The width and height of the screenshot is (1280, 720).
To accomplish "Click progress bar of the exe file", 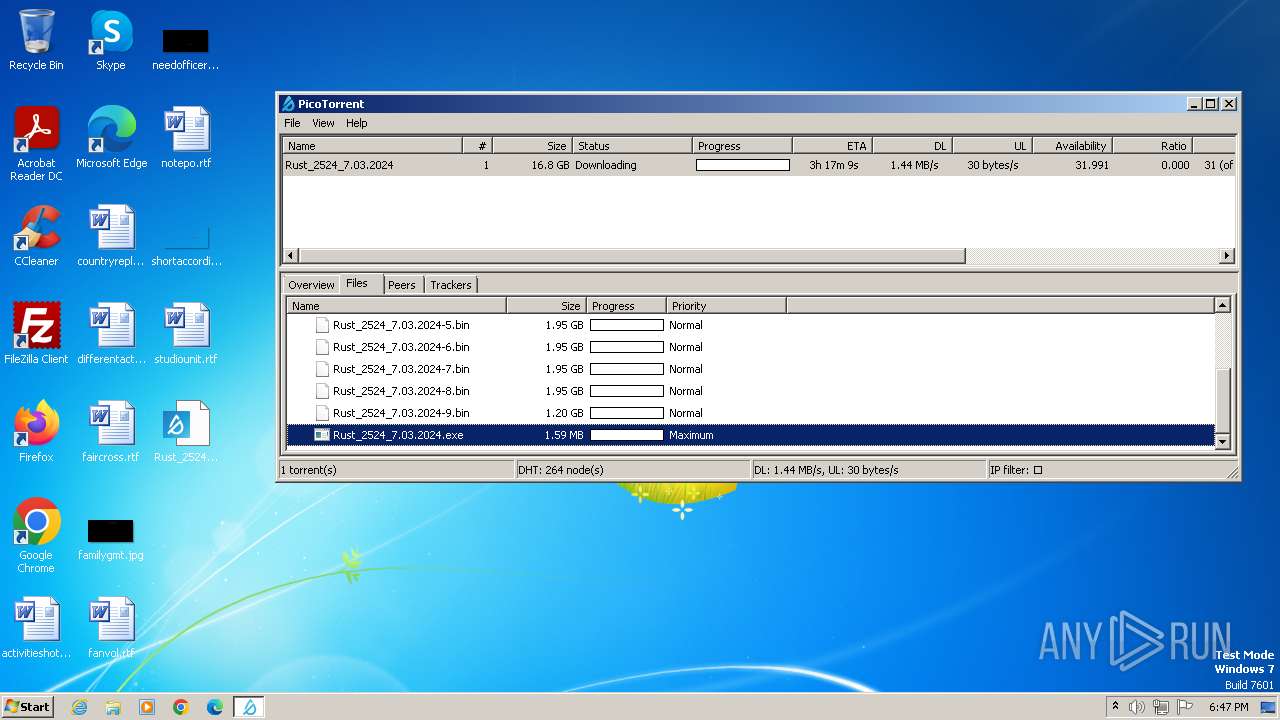I will tap(627, 435).
